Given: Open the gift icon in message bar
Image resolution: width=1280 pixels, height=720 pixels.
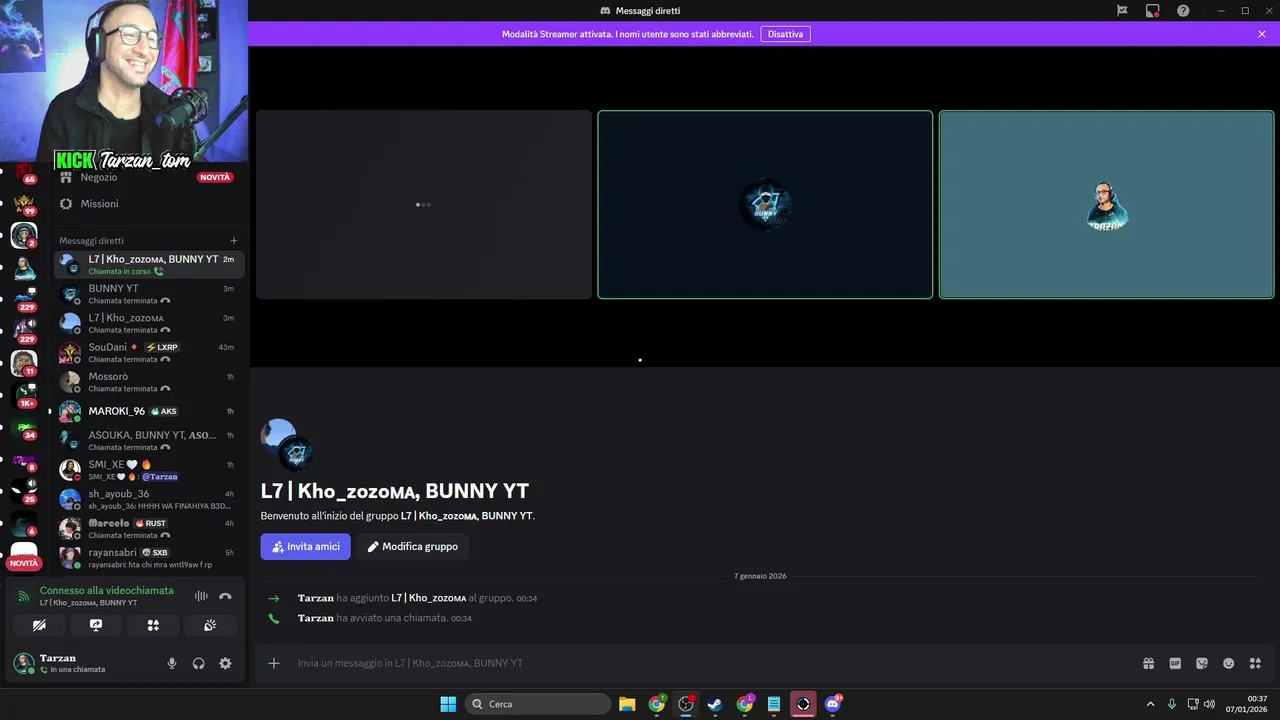Looking at the screenshot, I should point(1149,663).
